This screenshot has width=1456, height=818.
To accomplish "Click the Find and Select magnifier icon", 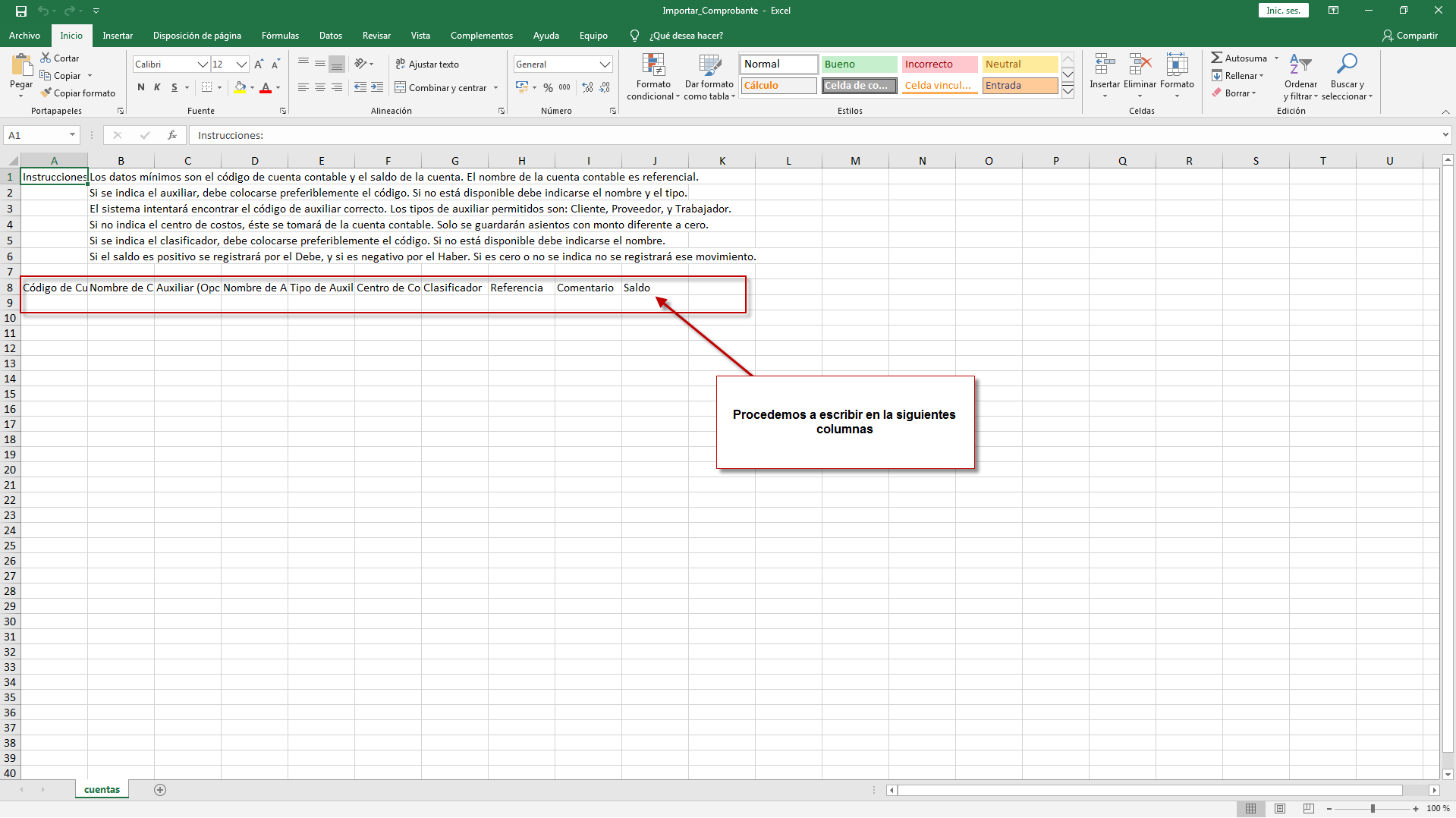I will [1347, 64].
